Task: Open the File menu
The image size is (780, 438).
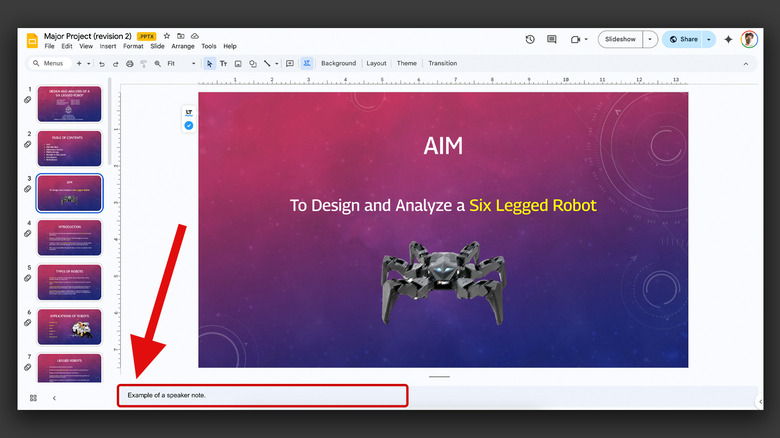Action: (49, 46)
